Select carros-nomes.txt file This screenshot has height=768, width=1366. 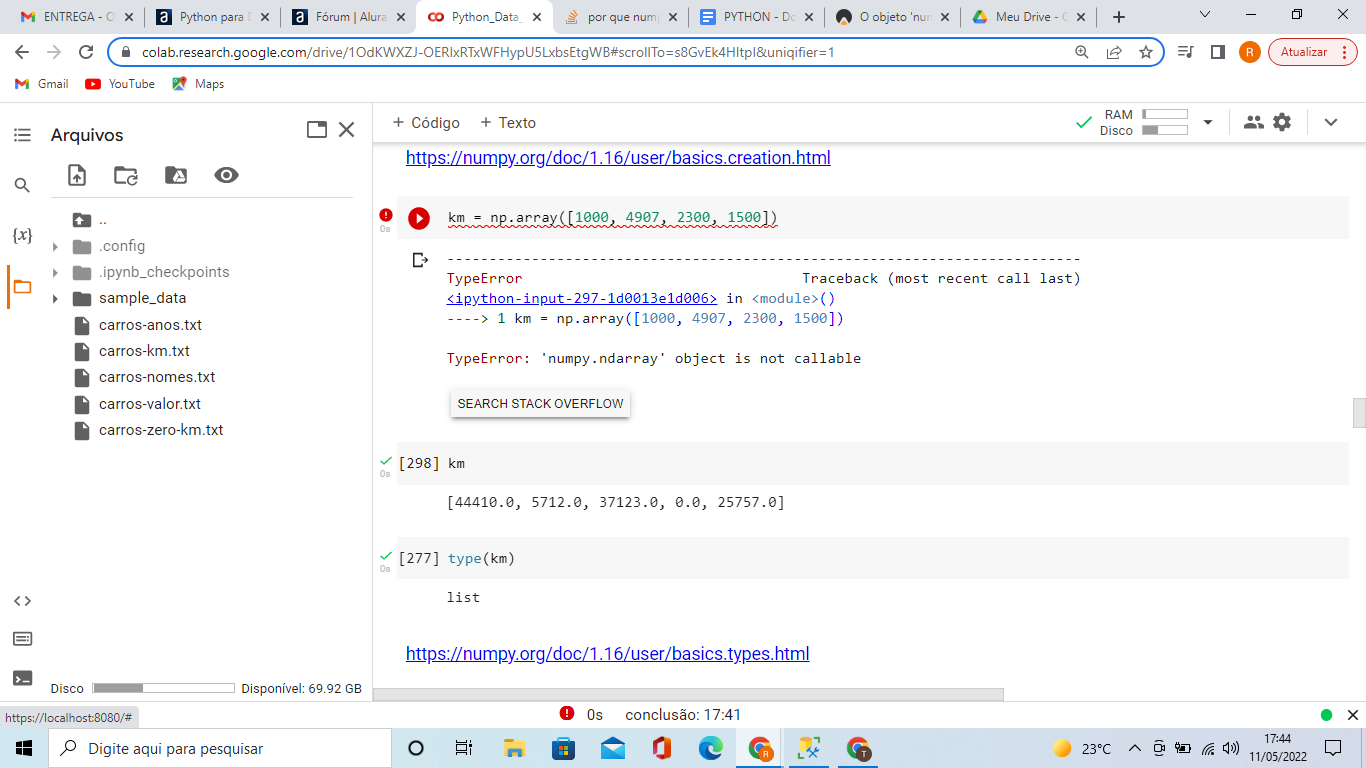point(157,377)
